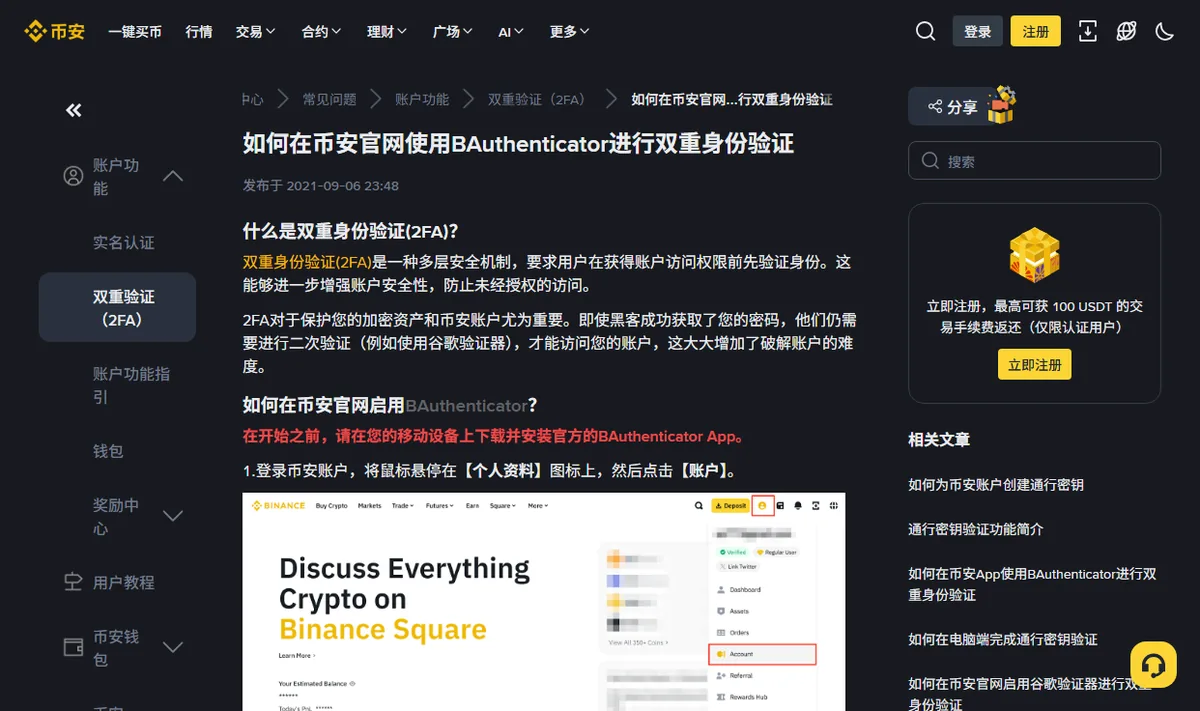Image resolution: width=1200 pixels, height=711 pixels.
Task: Open customer support headset chat button
Action: point(1153,665)
